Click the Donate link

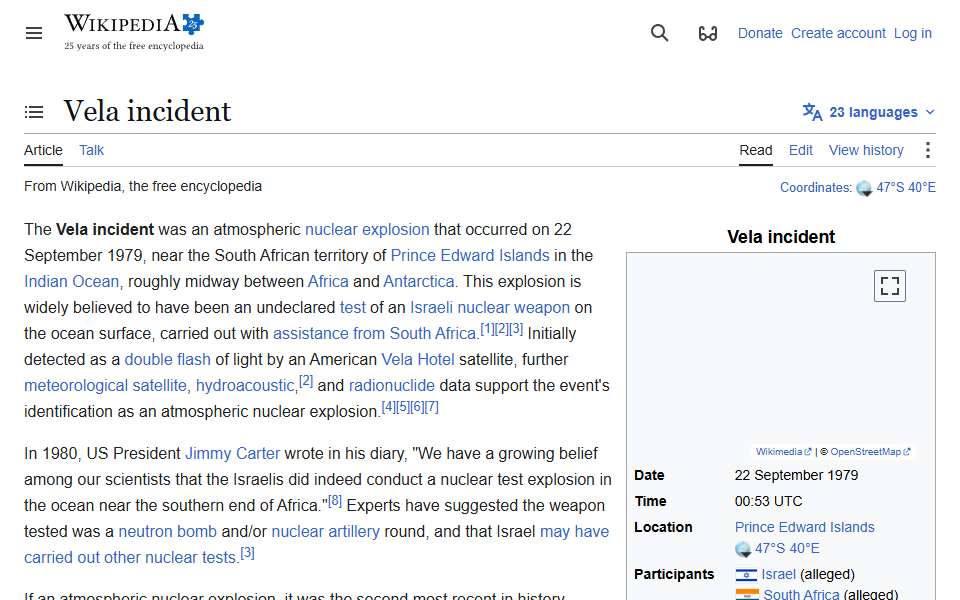click(760, 33)
